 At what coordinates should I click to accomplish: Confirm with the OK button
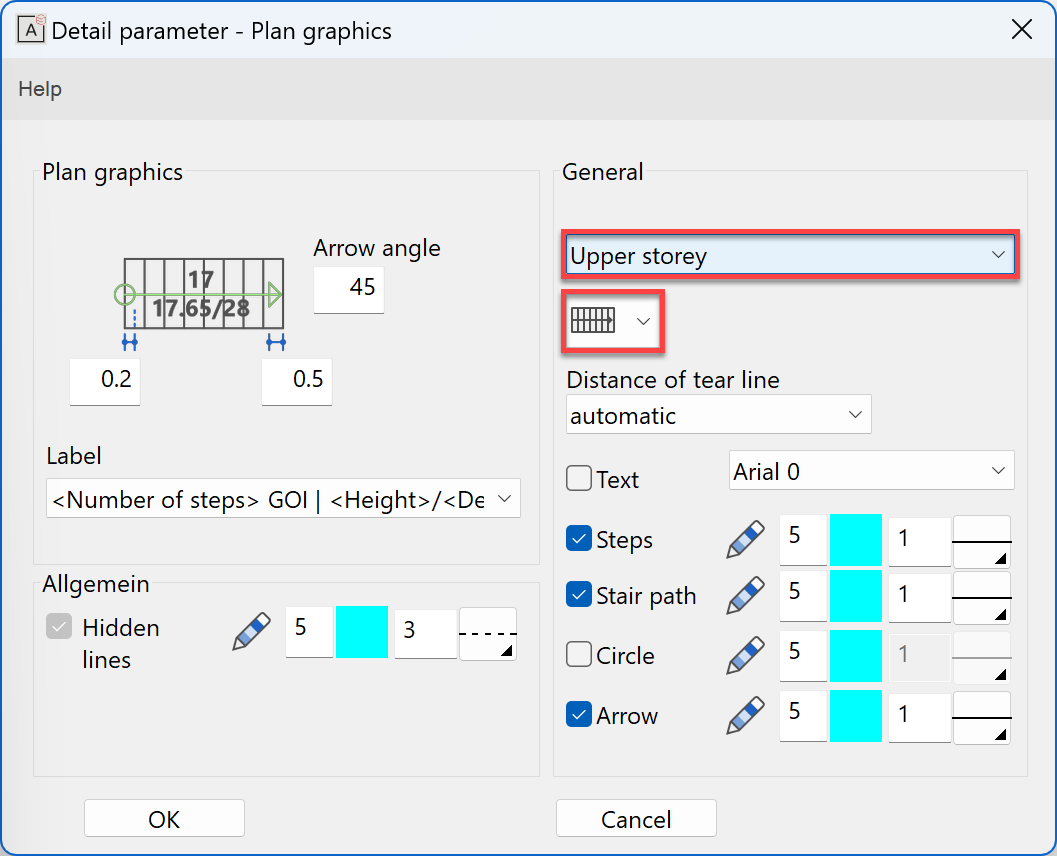tap(164, 819)
